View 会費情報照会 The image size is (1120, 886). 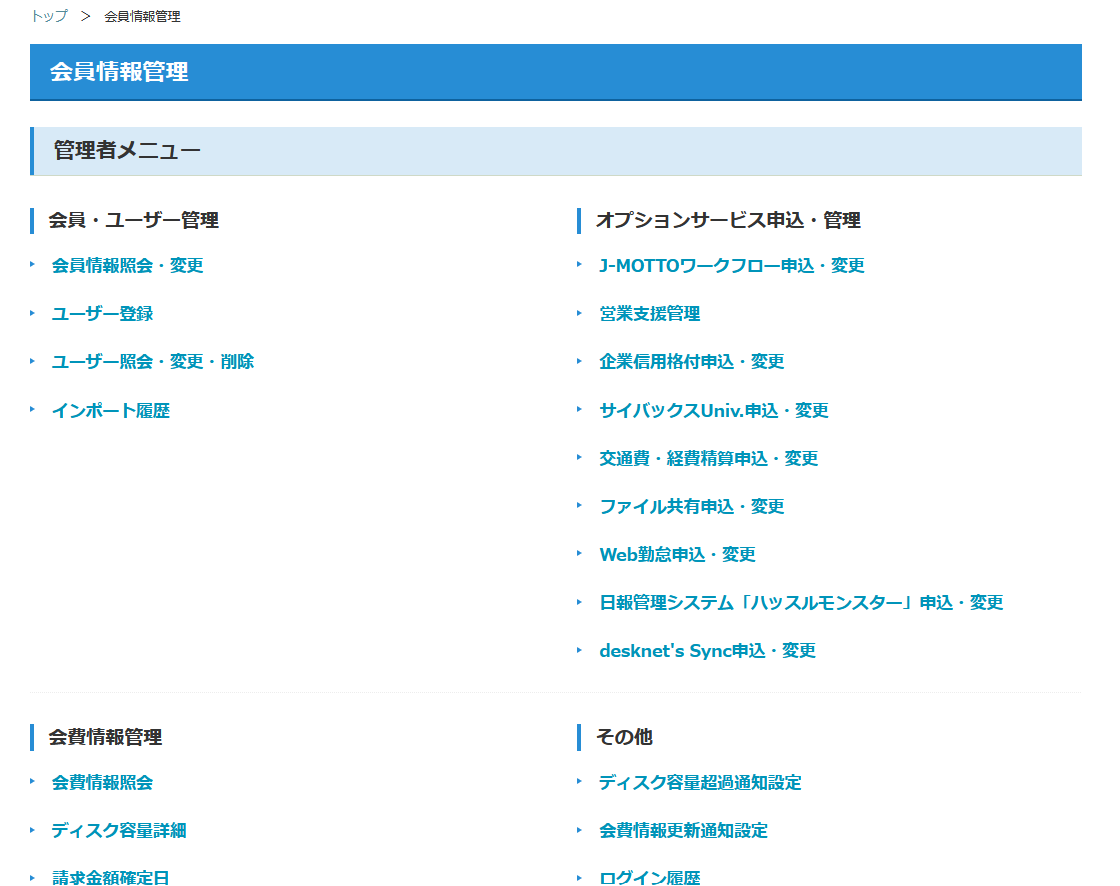[102, 782]
